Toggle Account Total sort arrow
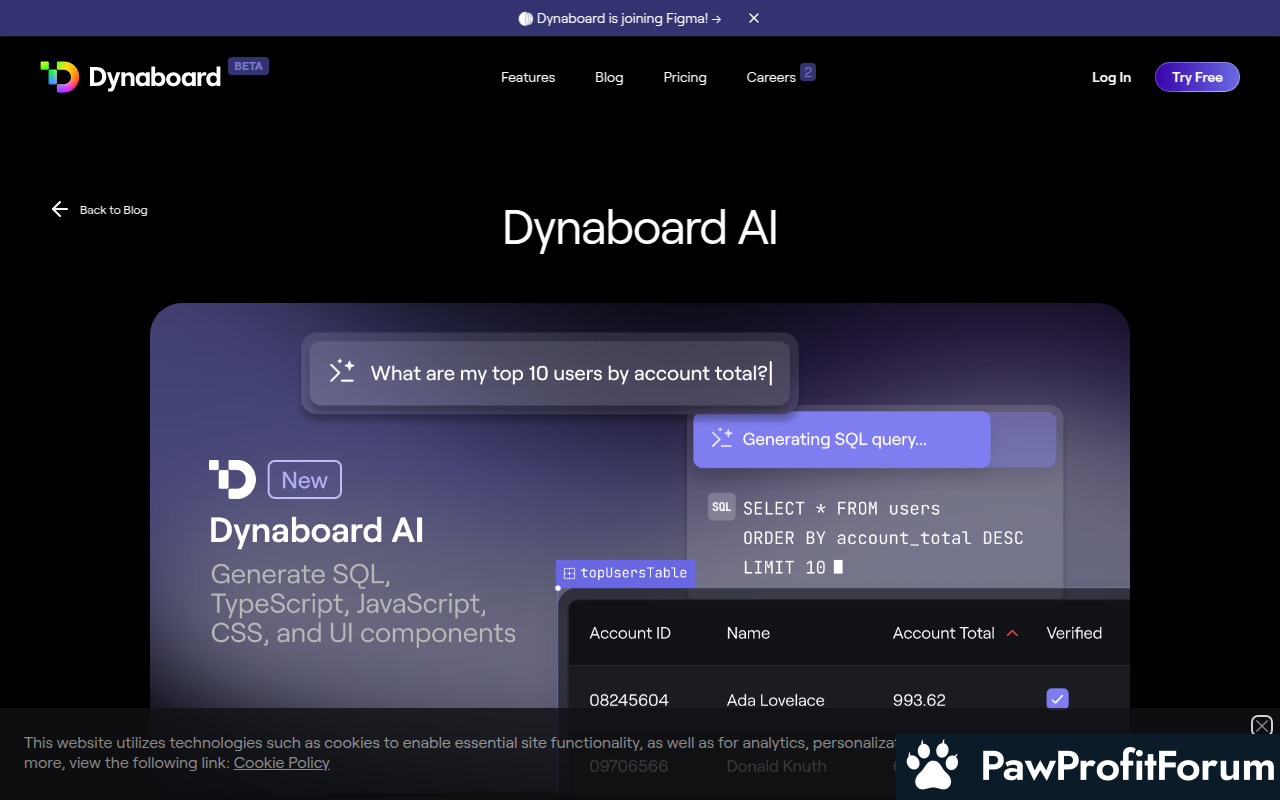Screen dimensions: 1280x800 tap(1012, 633)
